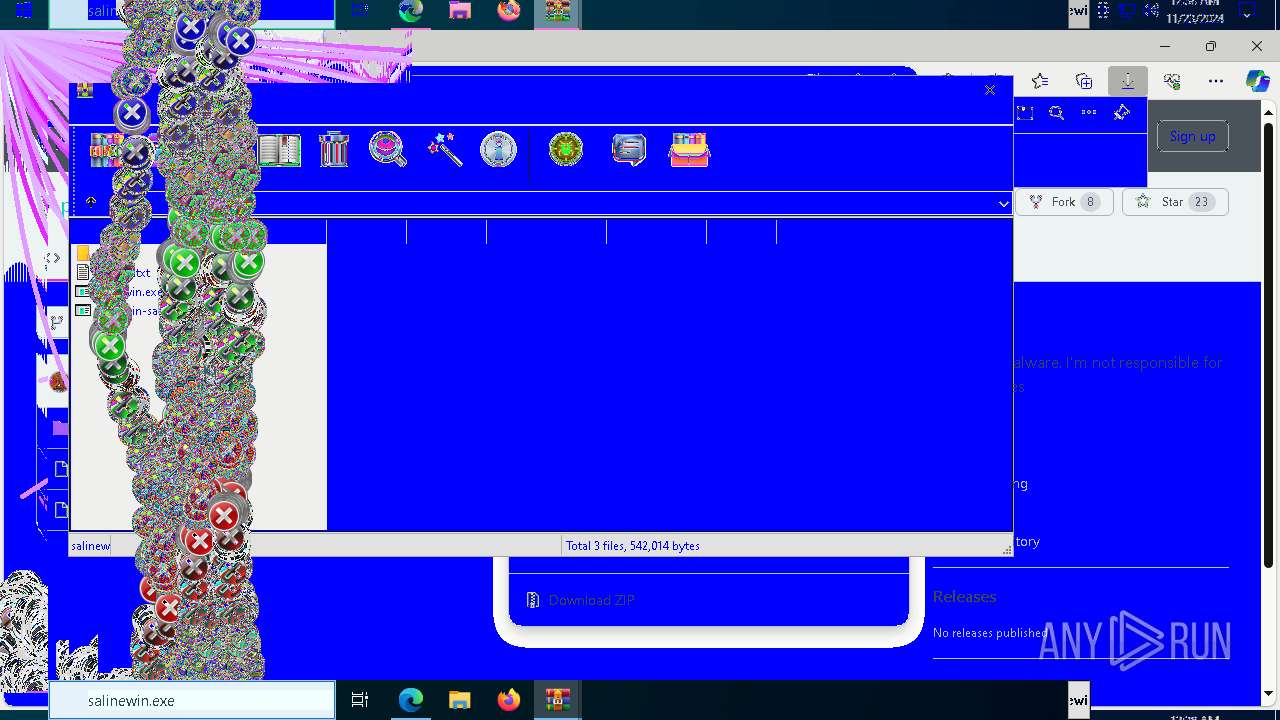Image resolution: width=1280 pixels, height=720 pixels.
Task: Open downloads folder in Downloads panel
Action: 1025,113
